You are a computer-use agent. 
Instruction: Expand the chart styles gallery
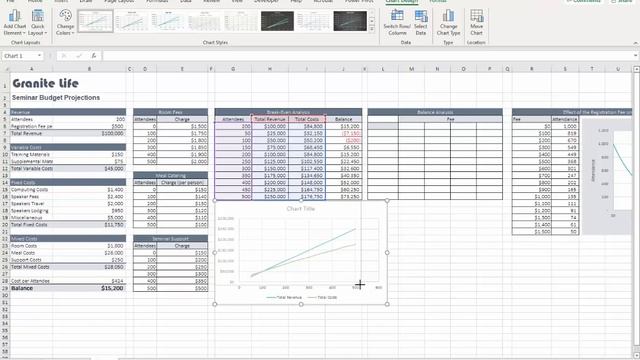[372, 29]
